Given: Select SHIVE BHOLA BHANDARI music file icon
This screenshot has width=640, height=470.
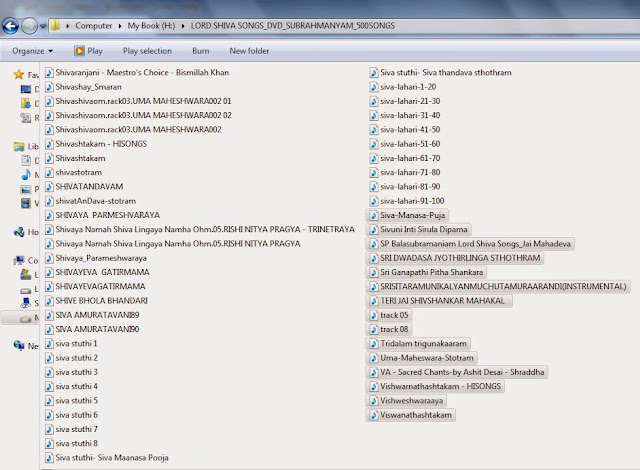Looking at the screenshot, I should pos(49,301).
